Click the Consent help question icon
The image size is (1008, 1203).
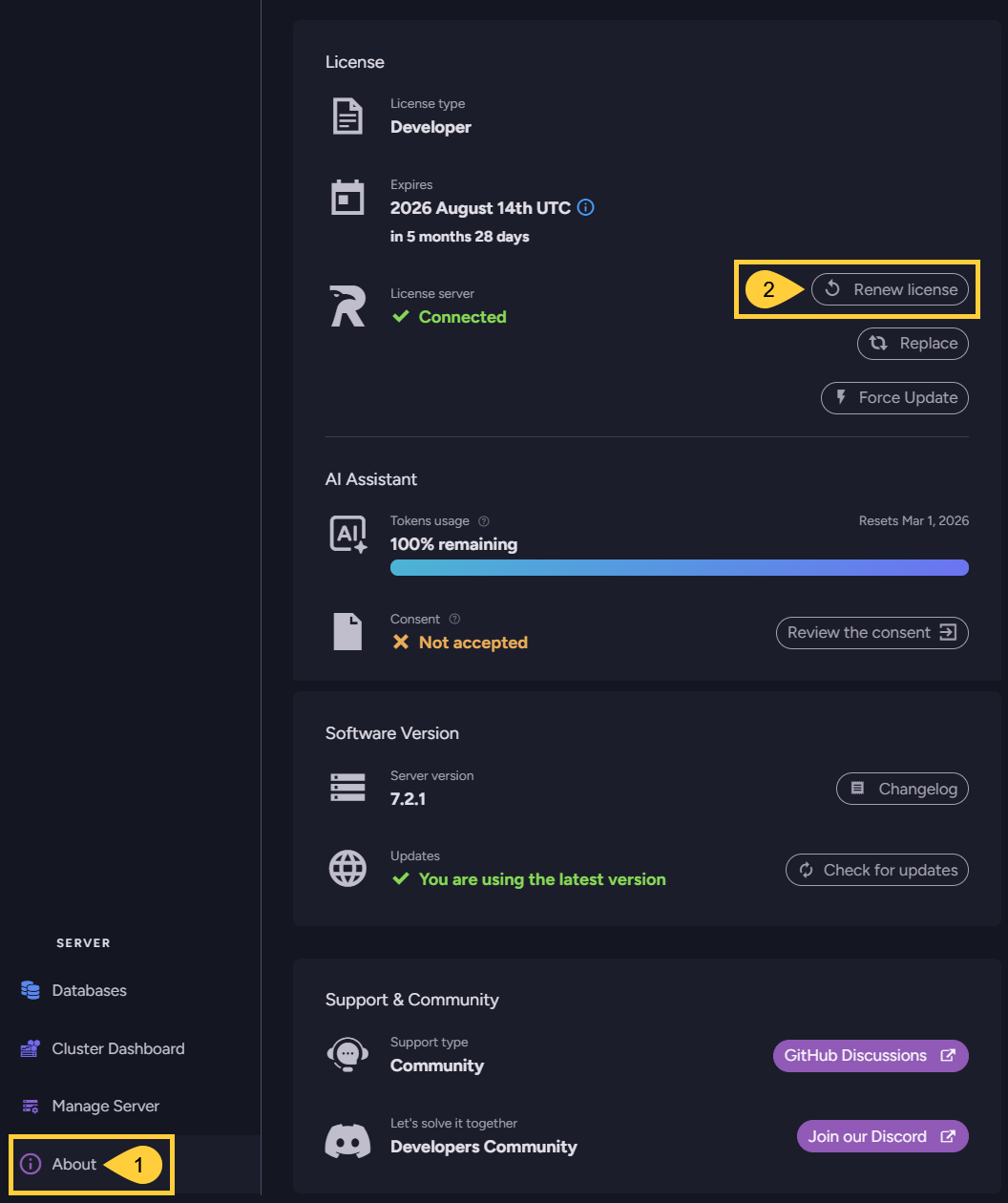454,619
